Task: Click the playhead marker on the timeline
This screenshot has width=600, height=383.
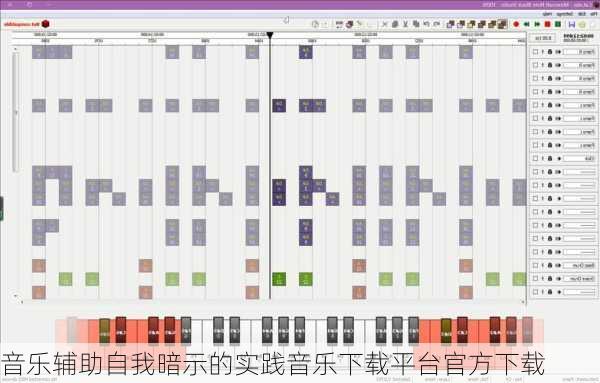Action: (x=270, y=35)
